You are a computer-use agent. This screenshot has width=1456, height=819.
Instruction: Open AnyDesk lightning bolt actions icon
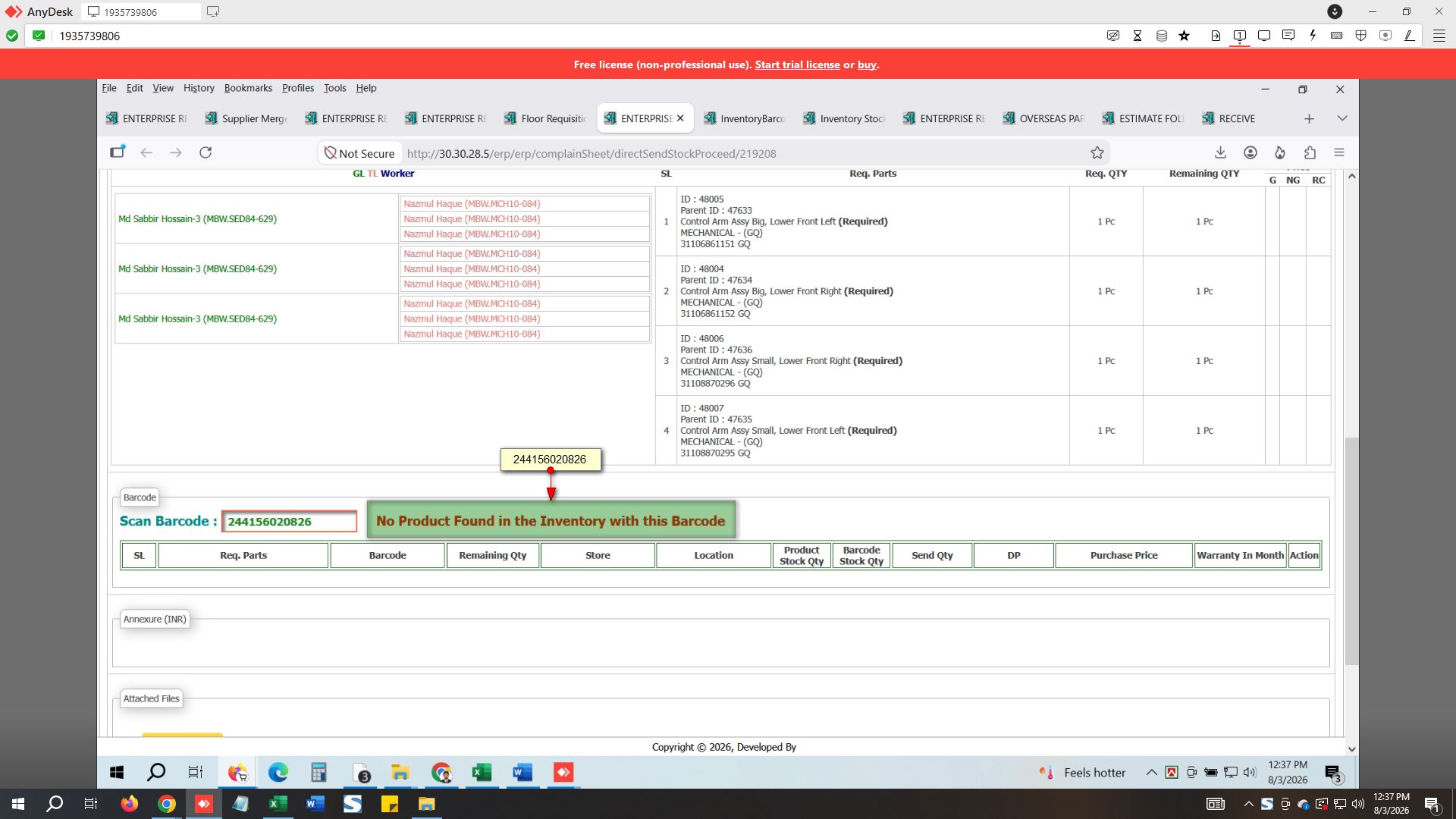click(1313, 36)
